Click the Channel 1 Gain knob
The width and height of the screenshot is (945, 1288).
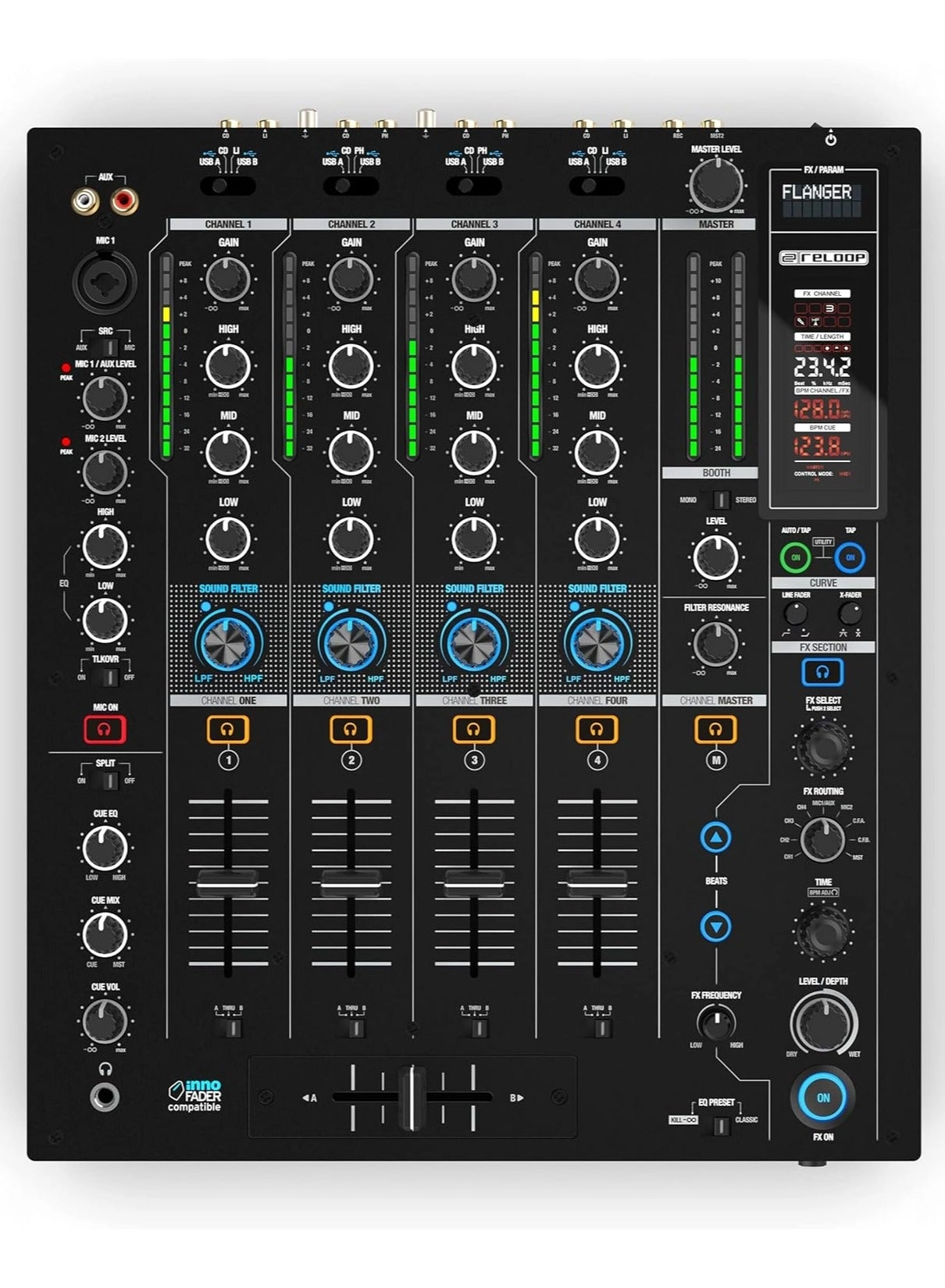coord(228,279)
